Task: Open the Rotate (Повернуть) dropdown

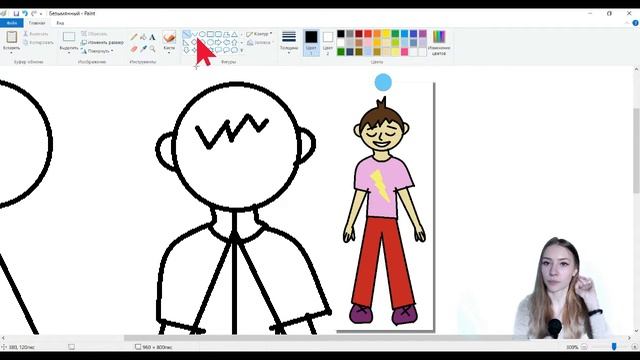Action: (x=97, y=51)
